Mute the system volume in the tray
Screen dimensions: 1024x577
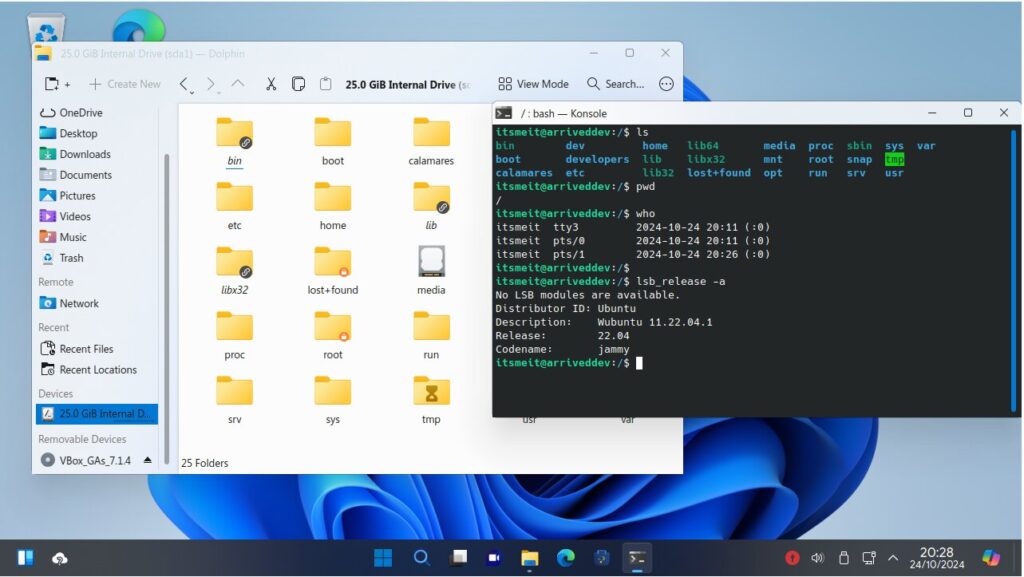click(x=818, y=557)
